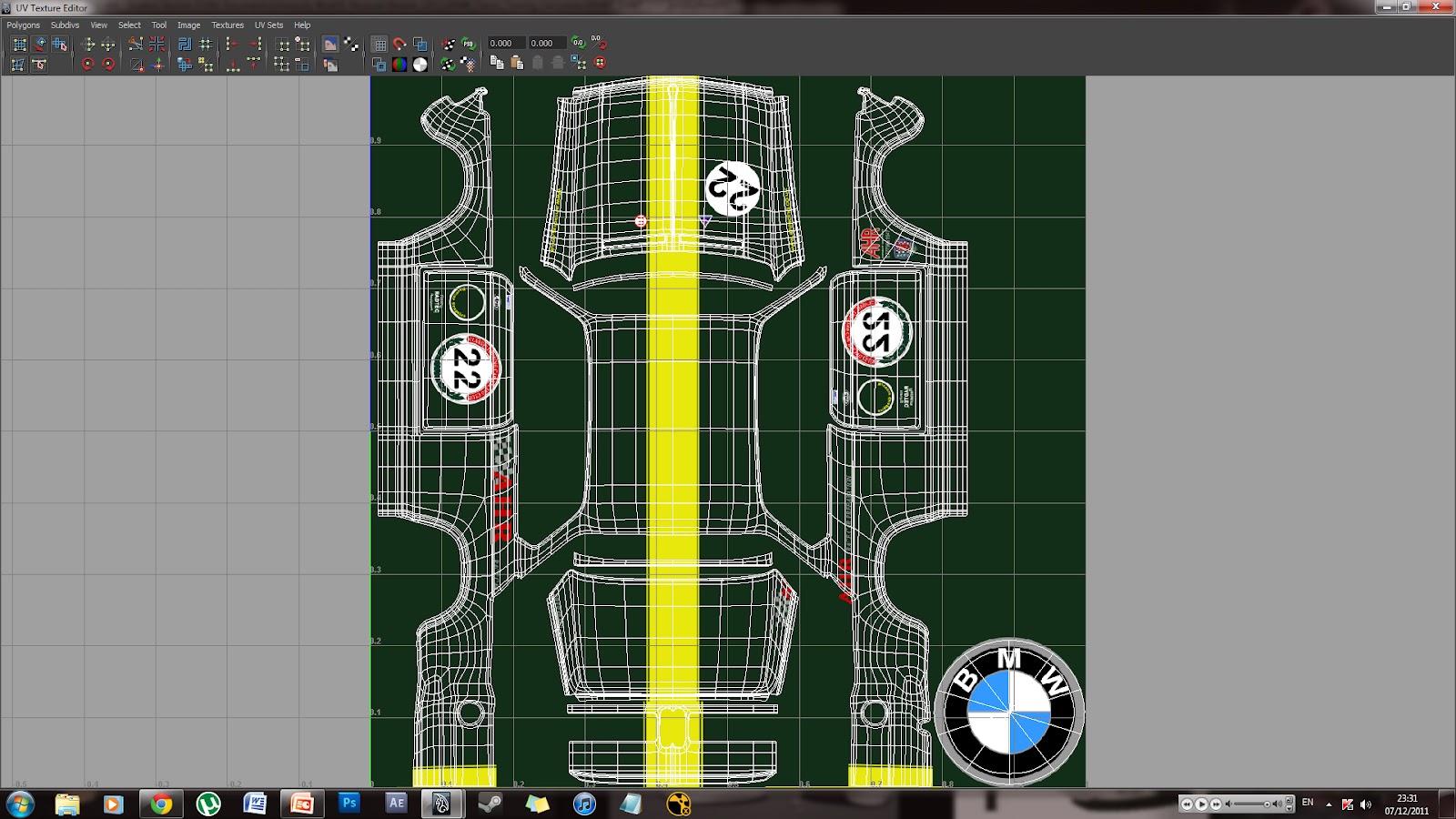Rotate selected UVs counterclockwise

[x=87, y=65]
